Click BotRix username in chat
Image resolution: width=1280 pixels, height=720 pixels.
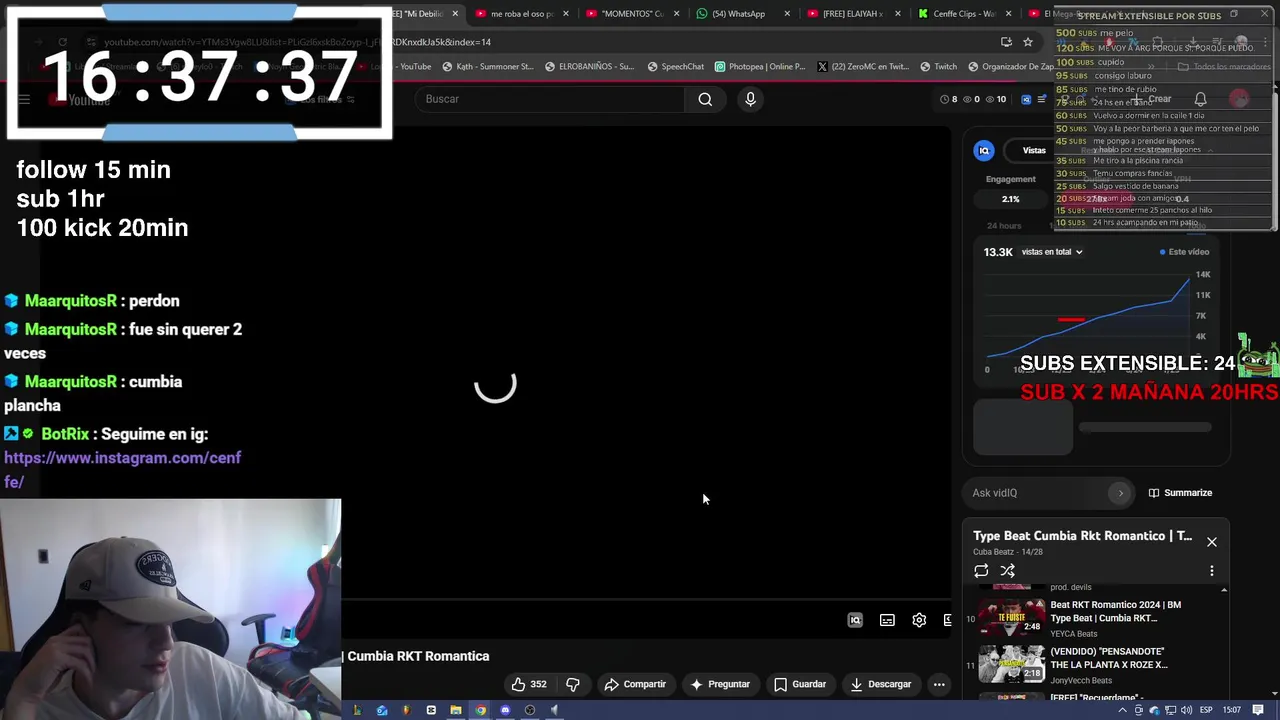65,434
